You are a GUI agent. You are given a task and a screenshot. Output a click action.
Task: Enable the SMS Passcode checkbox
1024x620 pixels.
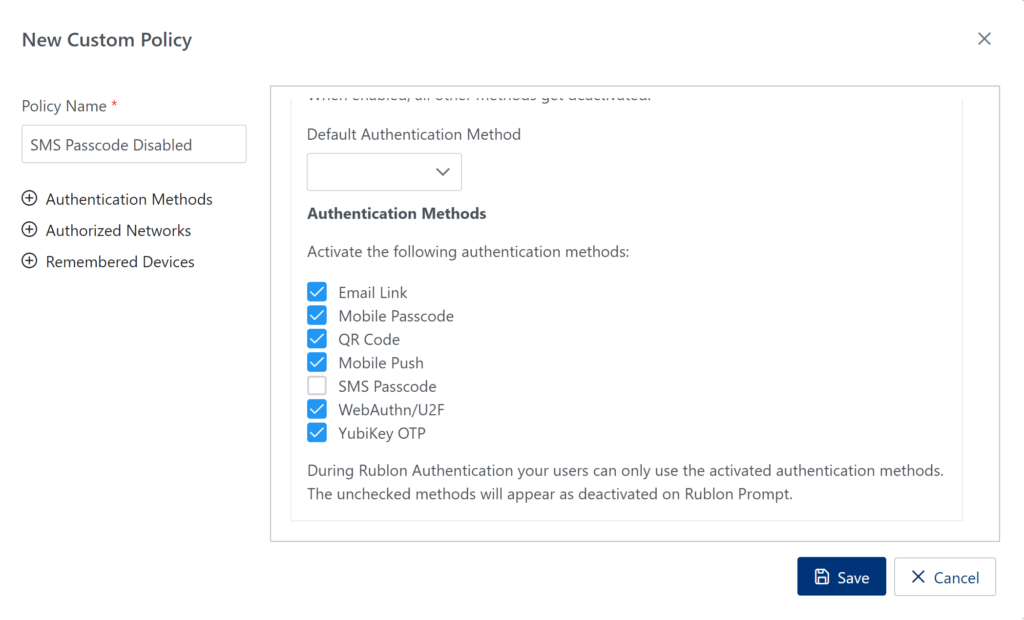click(317, 386)
